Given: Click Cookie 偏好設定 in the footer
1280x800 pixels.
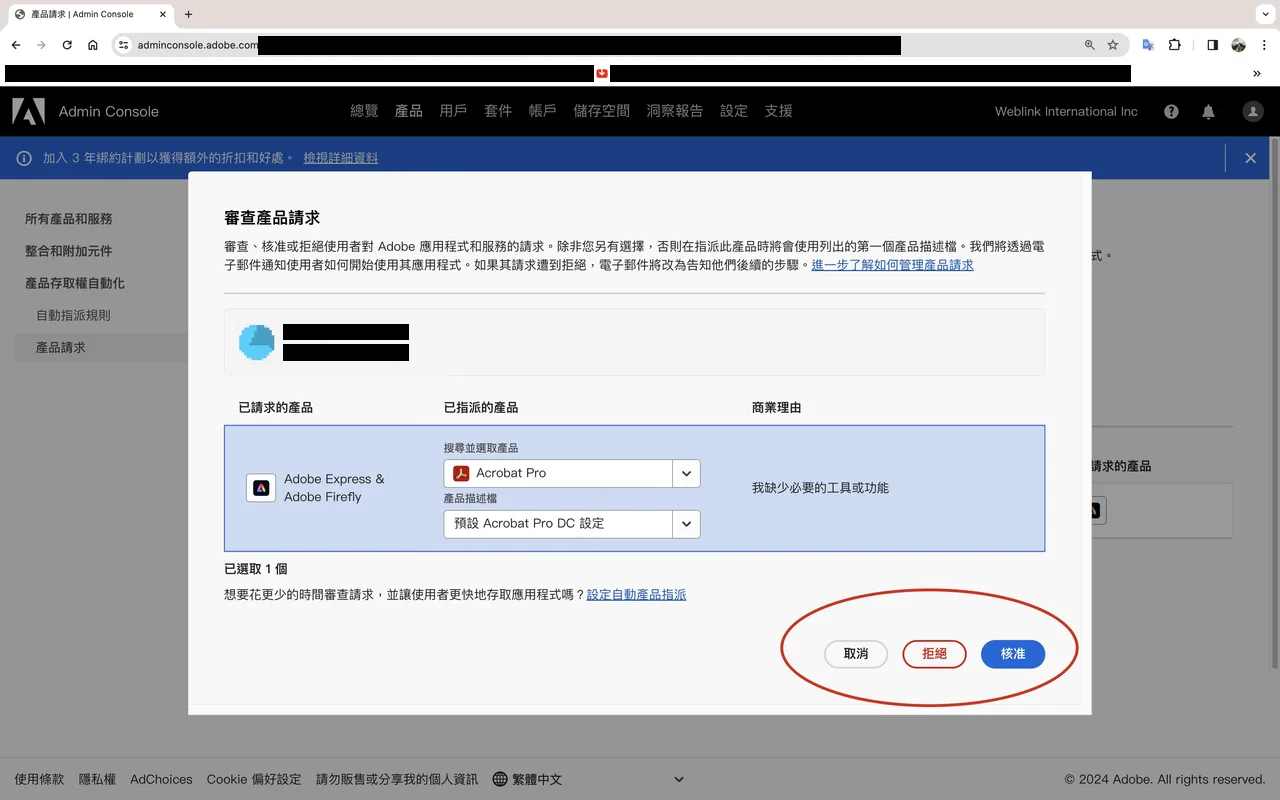Looking at the screenshot, I should [x=254, y=779].
